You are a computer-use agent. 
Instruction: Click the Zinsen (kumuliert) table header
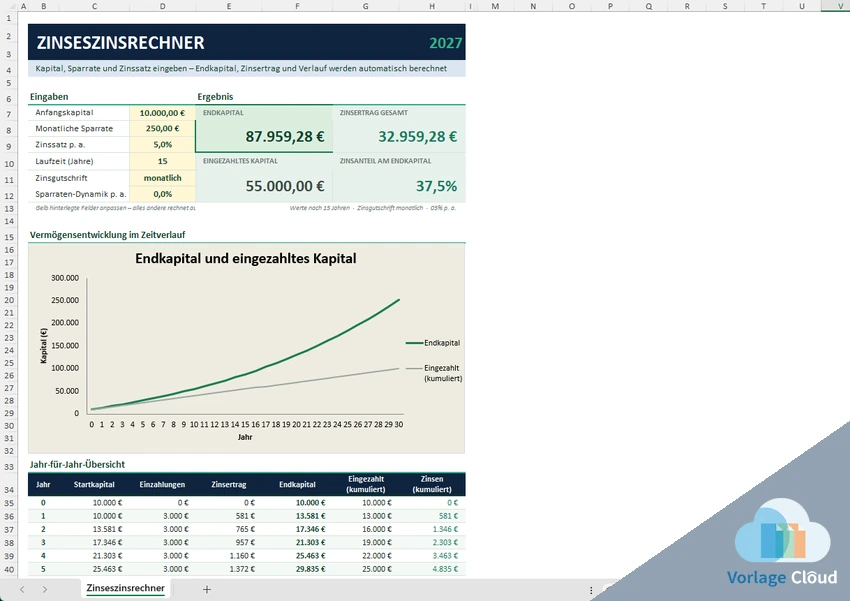point(432,484)
